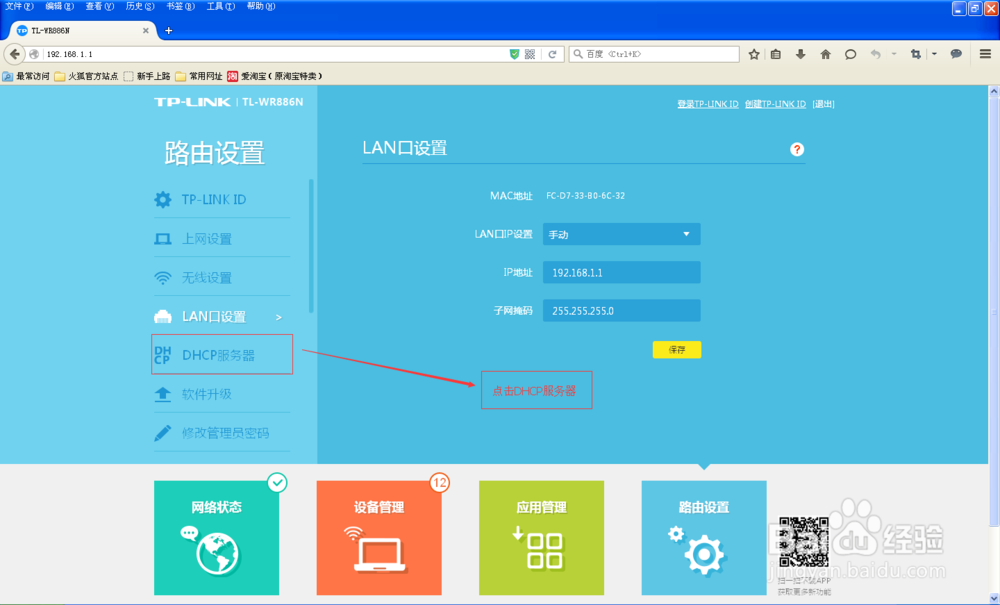Open the 历史 menu
The width and height of the screenshot is (1000, 605).
[x=140, y=6]
